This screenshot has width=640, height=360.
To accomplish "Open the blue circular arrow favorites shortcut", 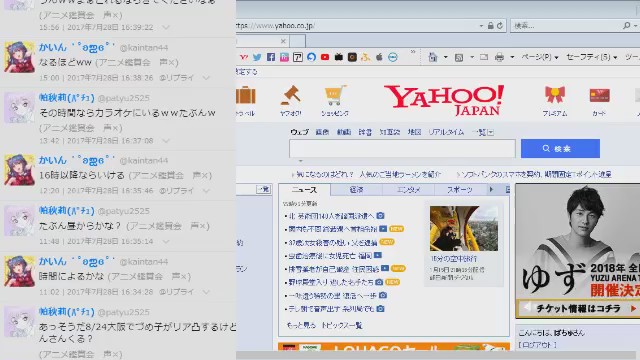I will coord(311,57).
